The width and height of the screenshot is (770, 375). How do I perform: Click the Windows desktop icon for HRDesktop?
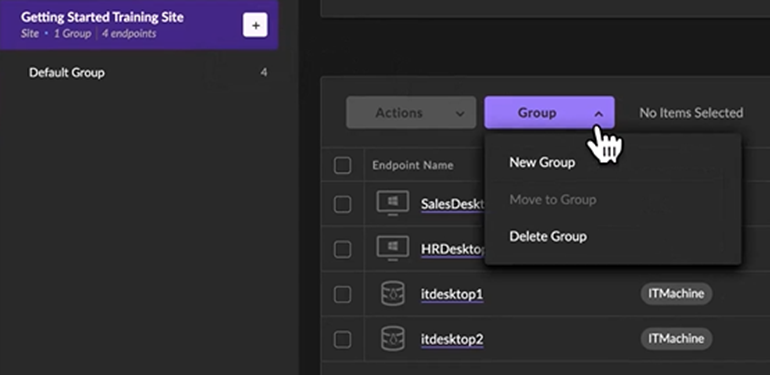pyautogui.click(x=393, y=248)
